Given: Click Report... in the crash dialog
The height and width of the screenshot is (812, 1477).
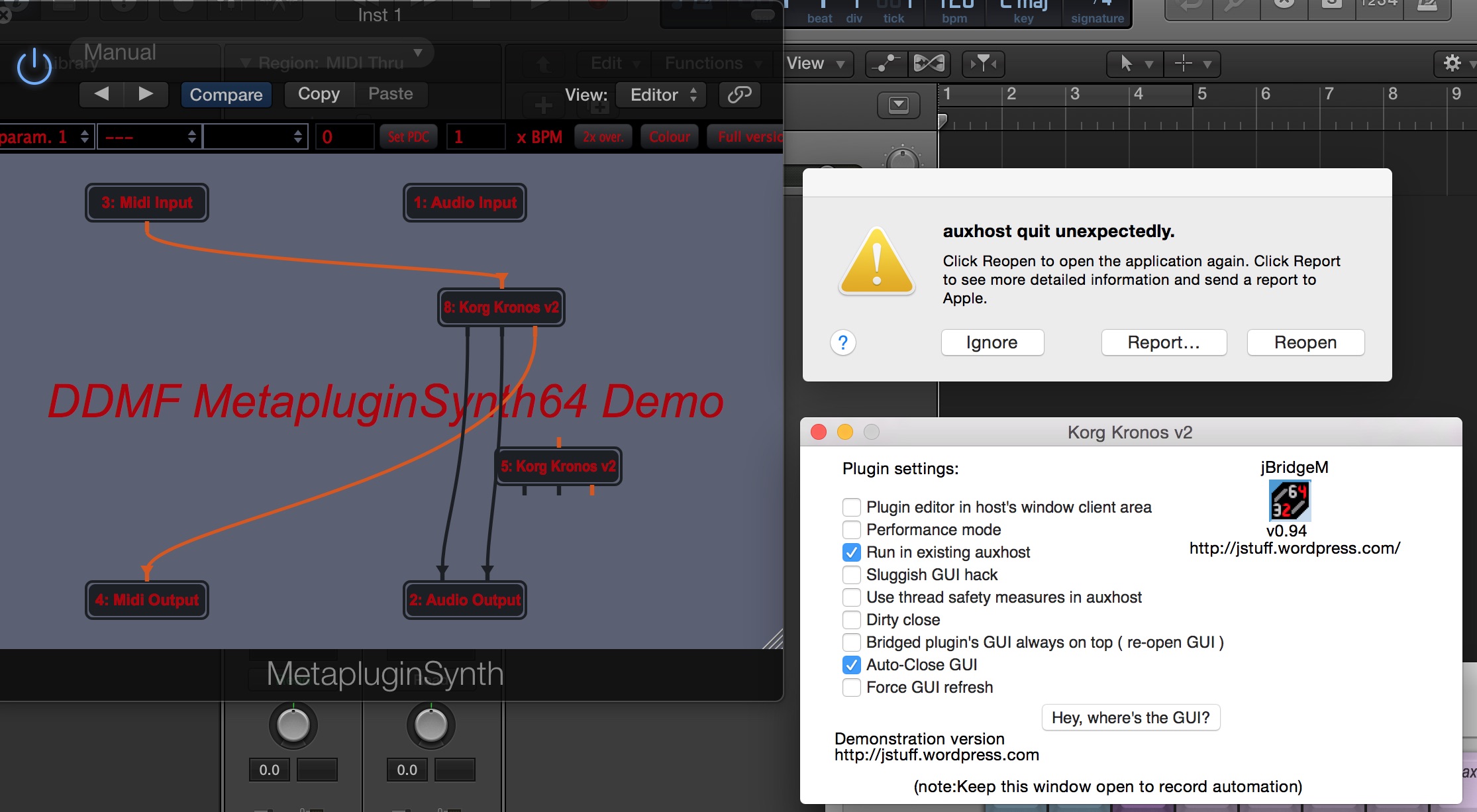Looking at the screenshot, I should coord(1164,342).
